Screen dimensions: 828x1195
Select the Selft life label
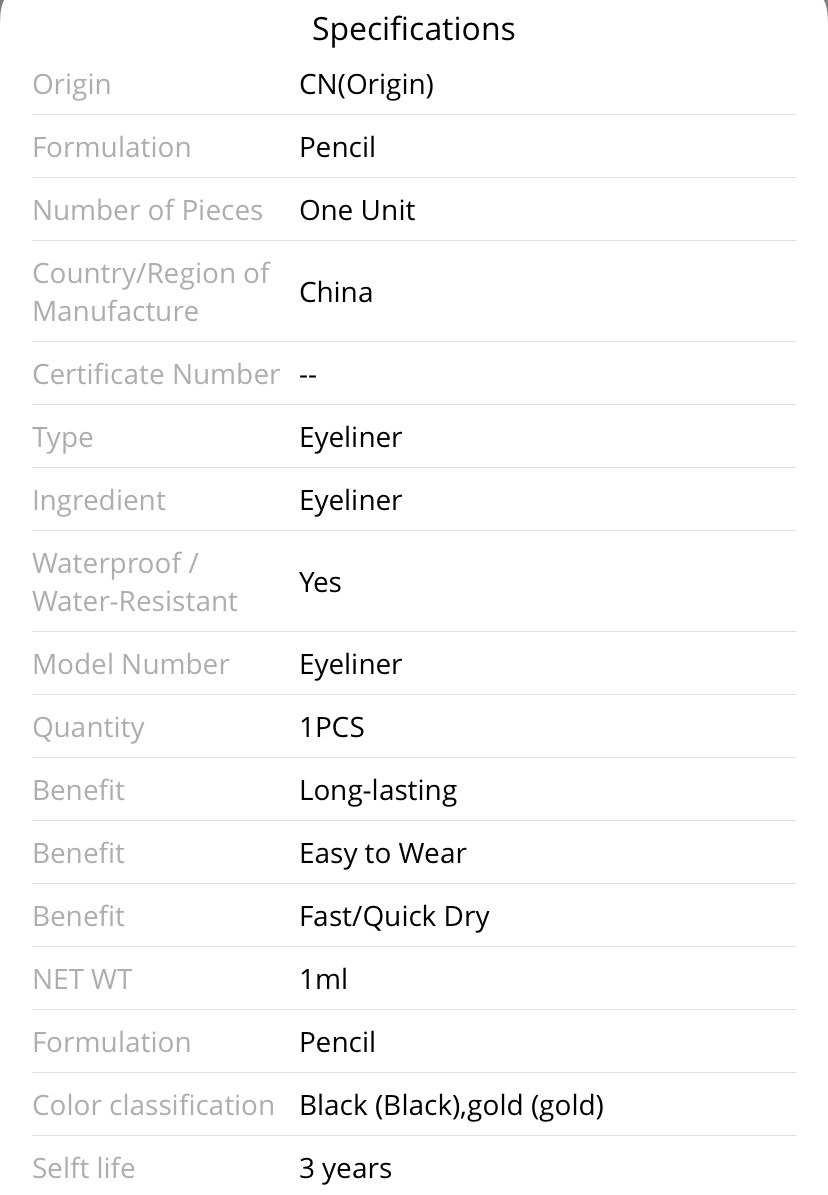[84, 1168]
